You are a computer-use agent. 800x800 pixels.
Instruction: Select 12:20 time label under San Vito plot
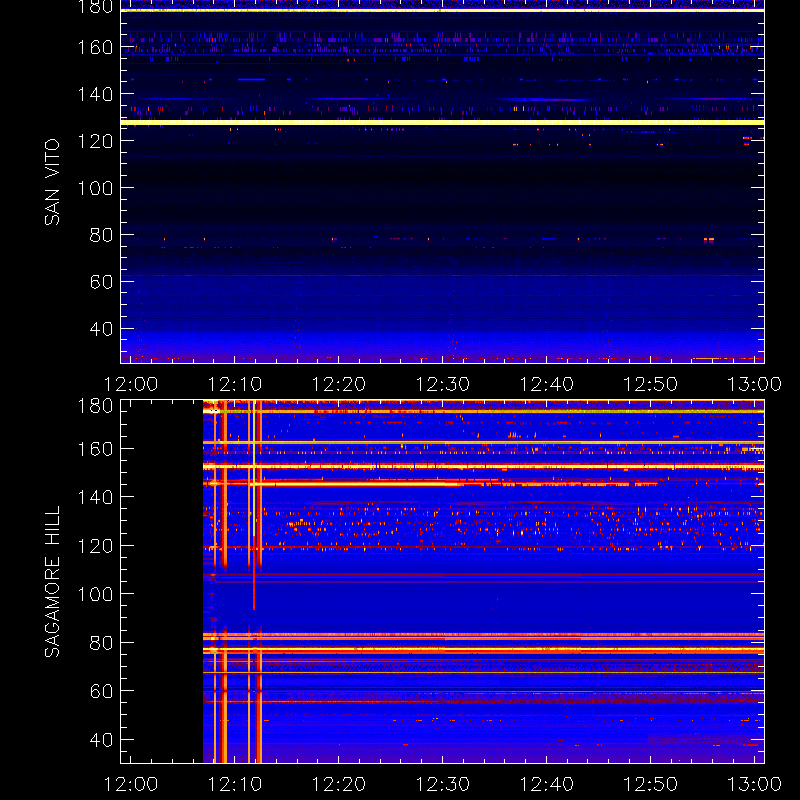point(339,384)
